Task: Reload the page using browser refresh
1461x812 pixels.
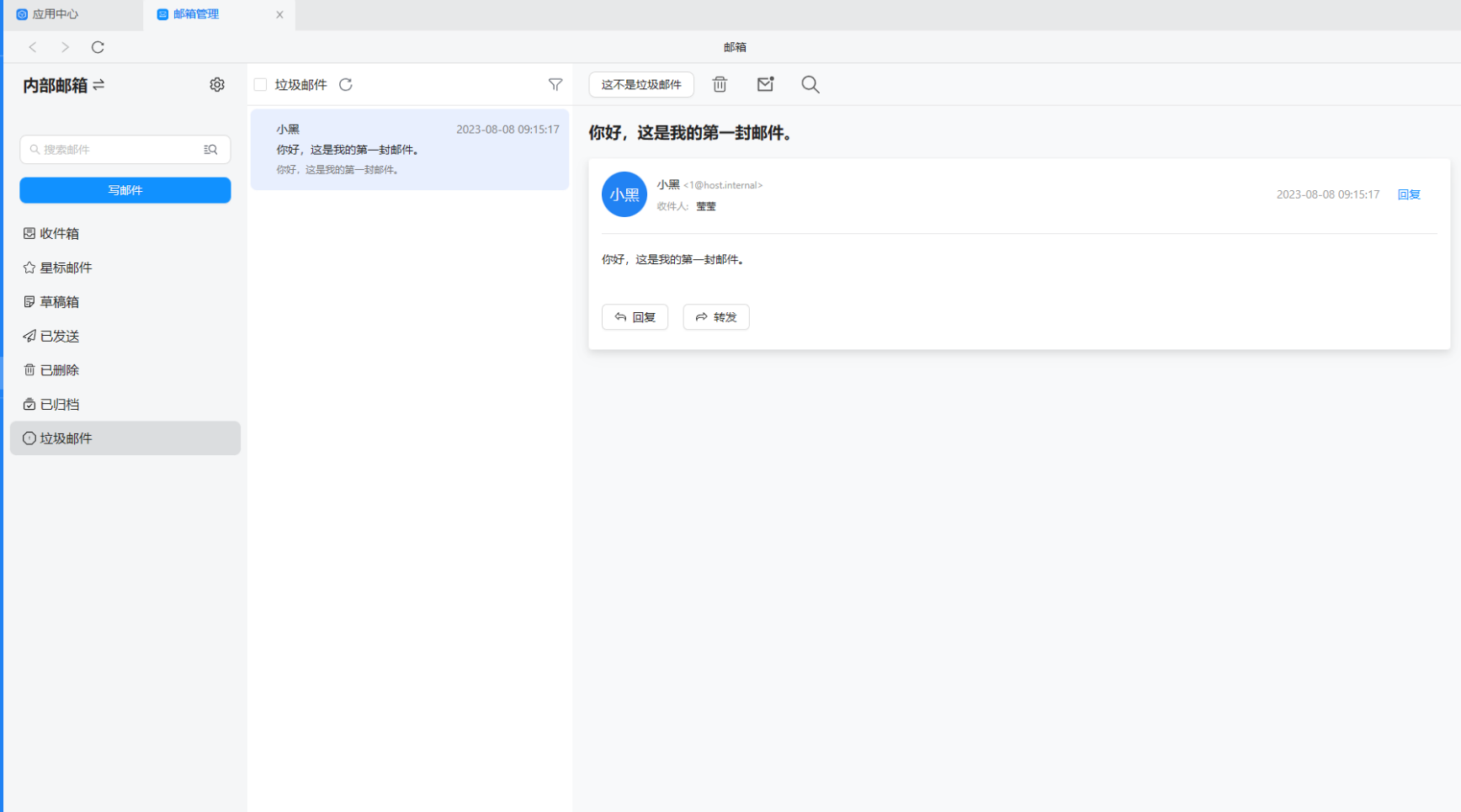Action: pos(98,47)
